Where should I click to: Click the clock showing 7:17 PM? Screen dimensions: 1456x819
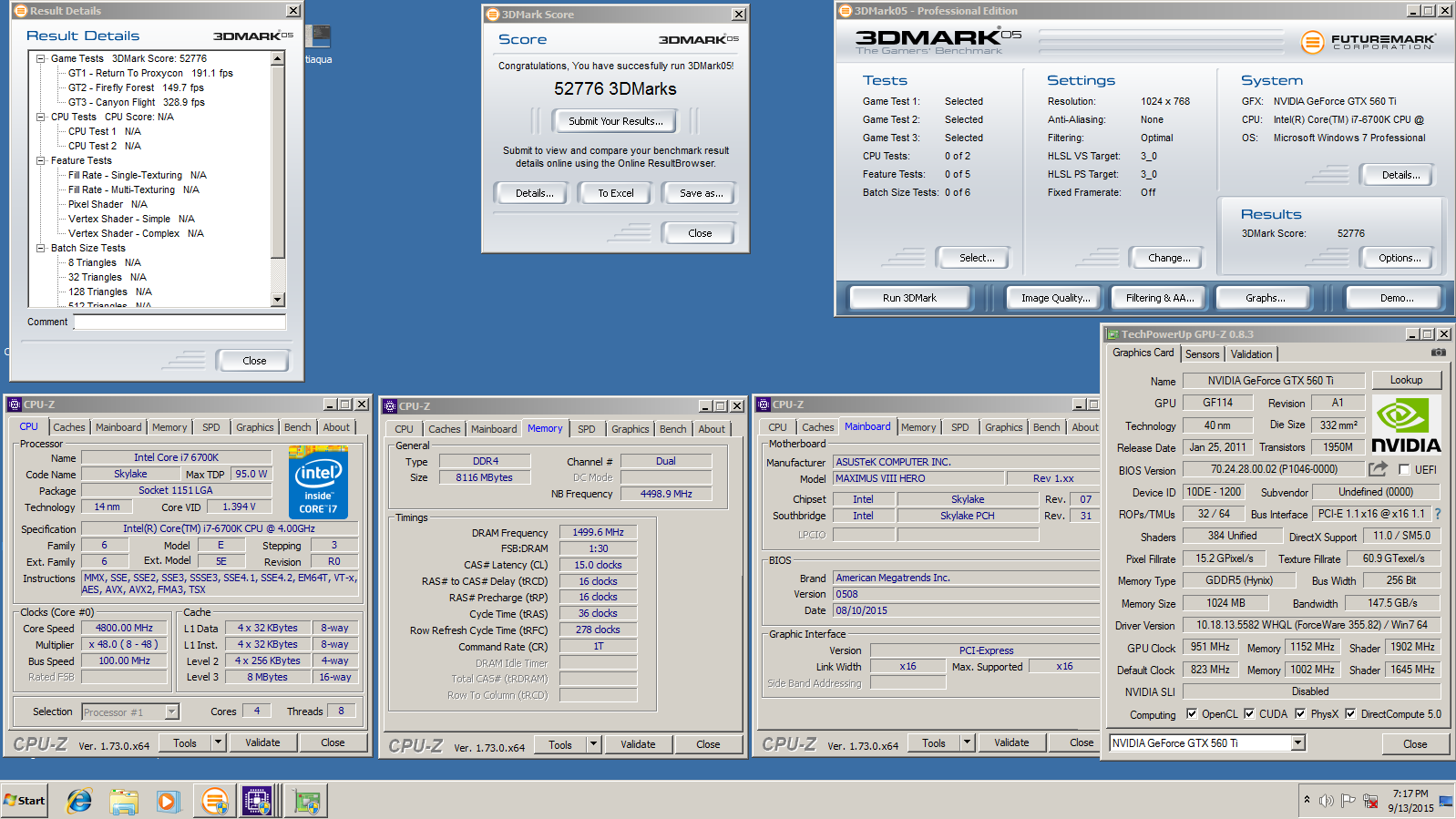coord(1410,793)
